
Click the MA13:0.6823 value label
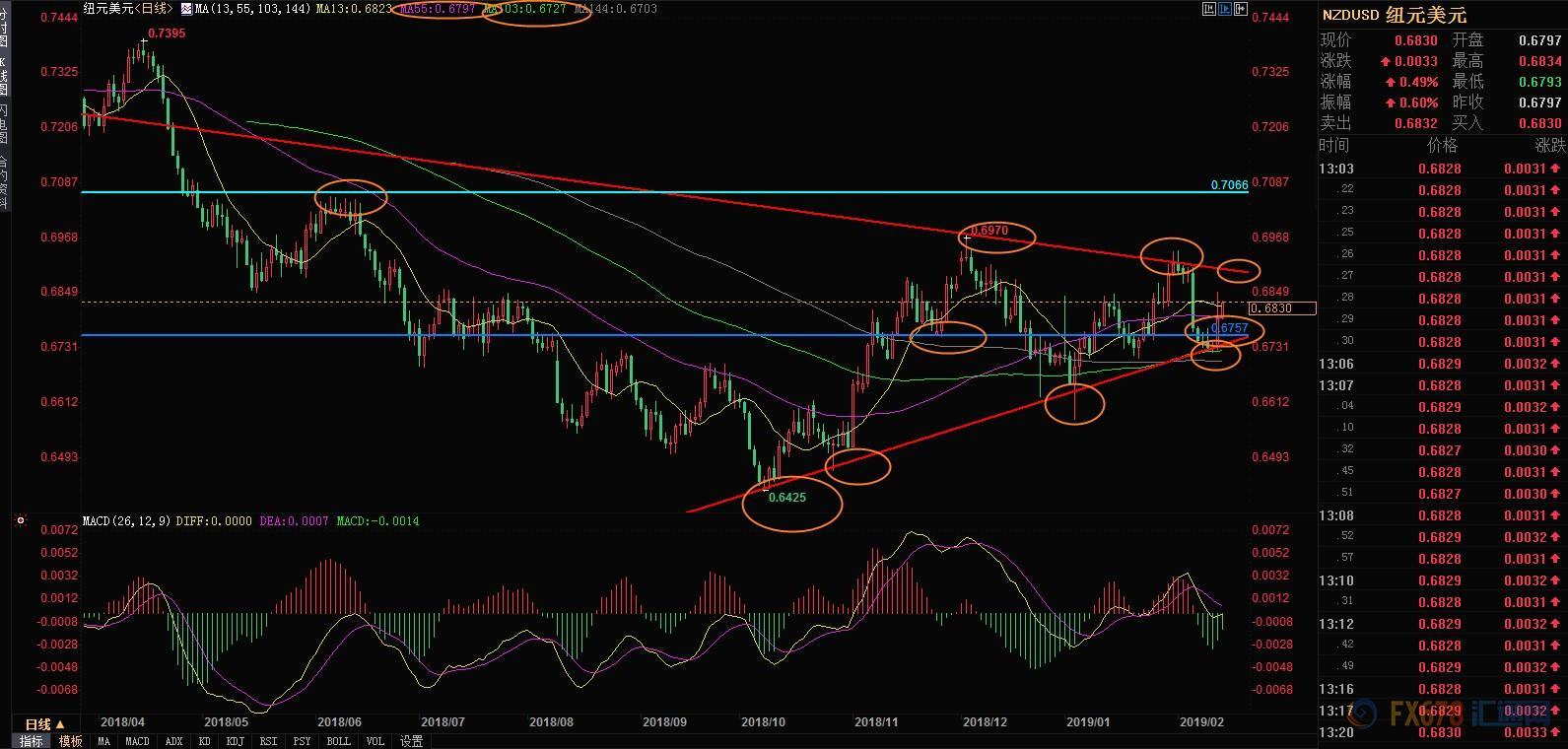pos(354,9)
